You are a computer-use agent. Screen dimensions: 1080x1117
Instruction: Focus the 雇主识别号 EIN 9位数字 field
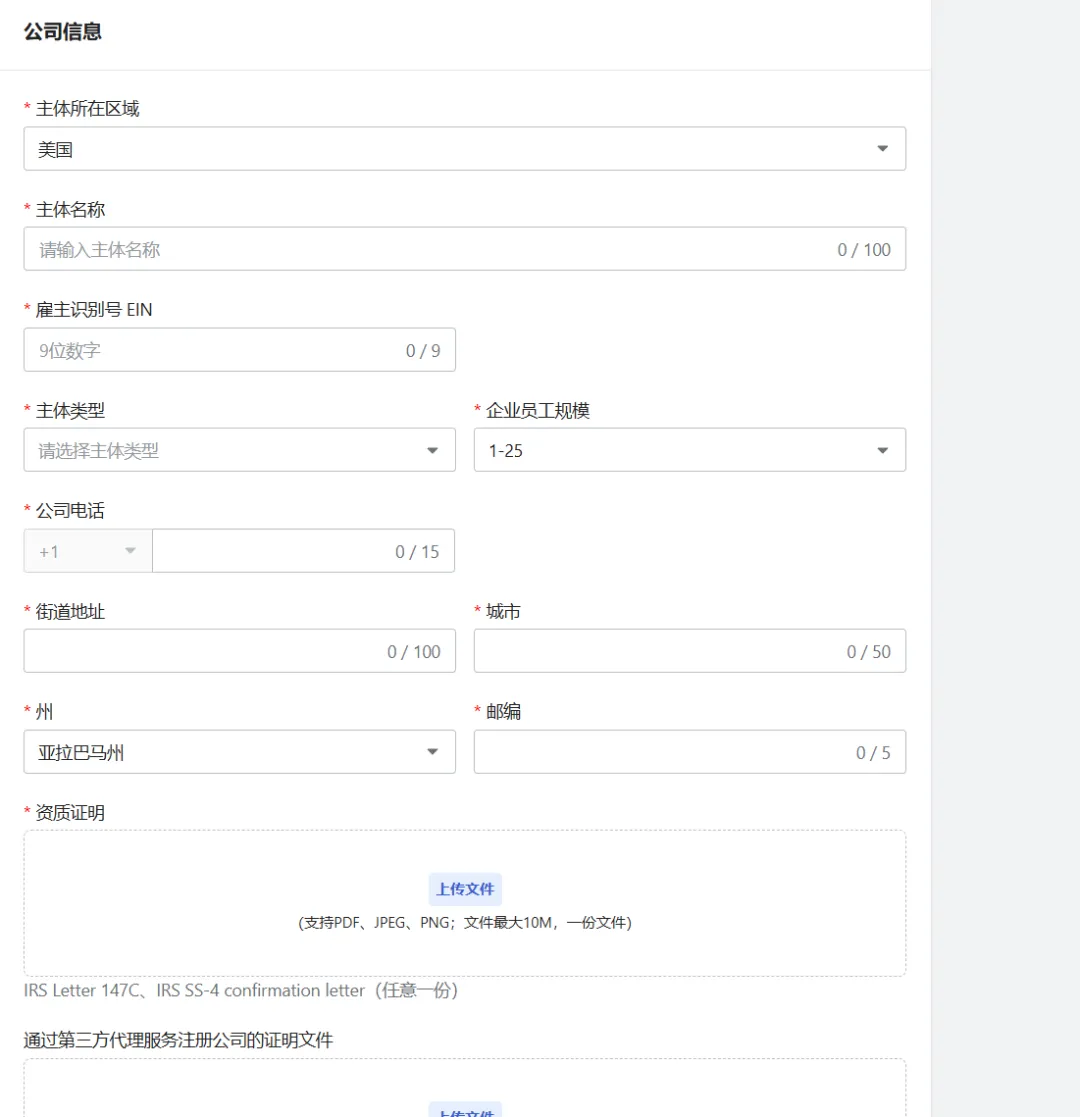click(x=215, y=351)
